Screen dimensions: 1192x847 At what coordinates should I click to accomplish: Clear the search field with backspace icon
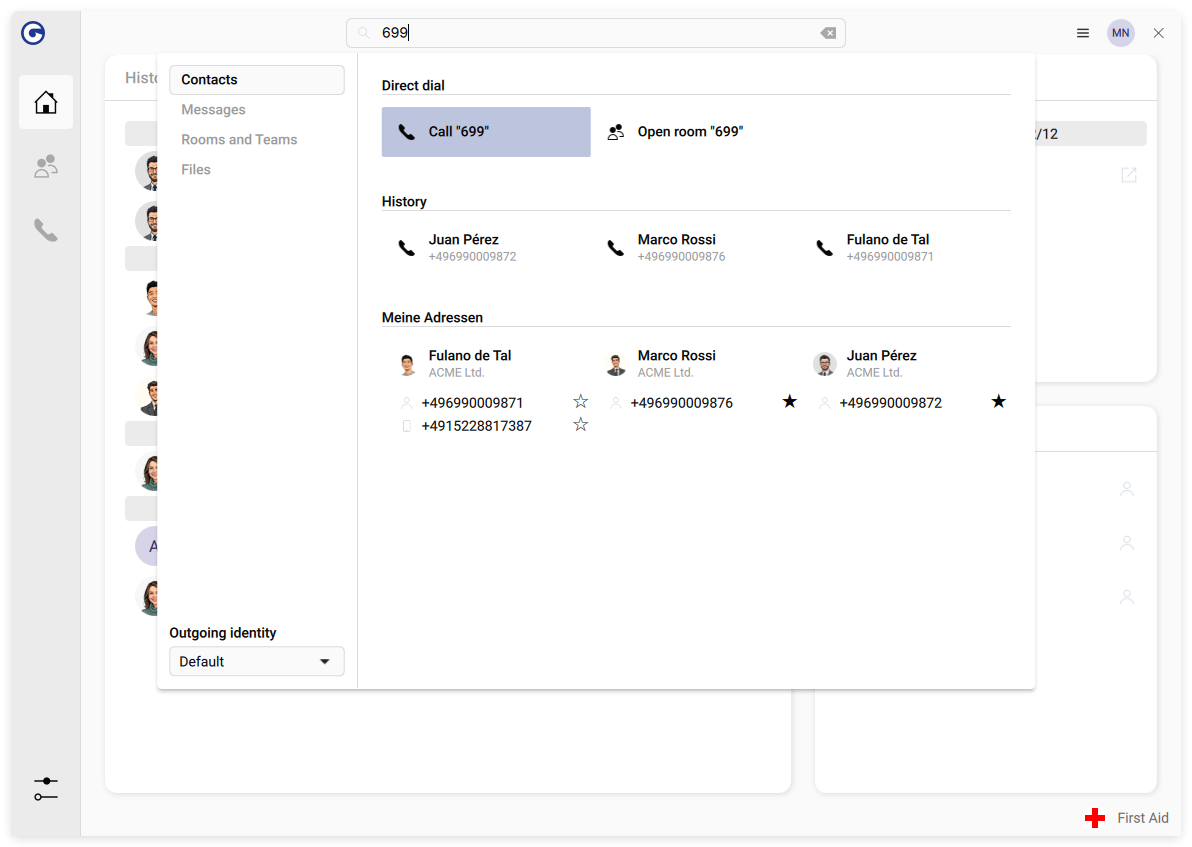828,33
